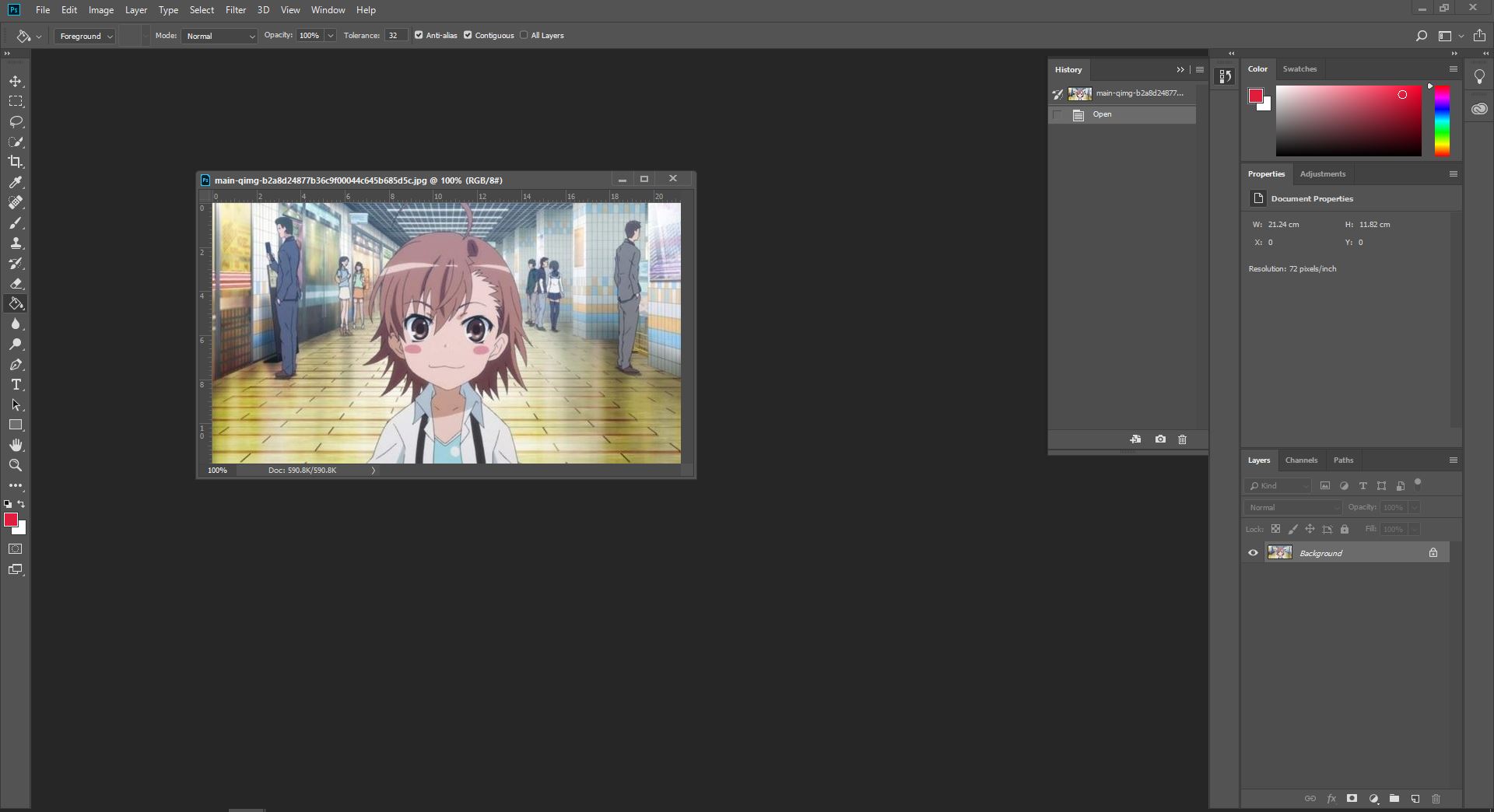Select the Path Selection tool

pyautogui.click(x=16, y=405)
